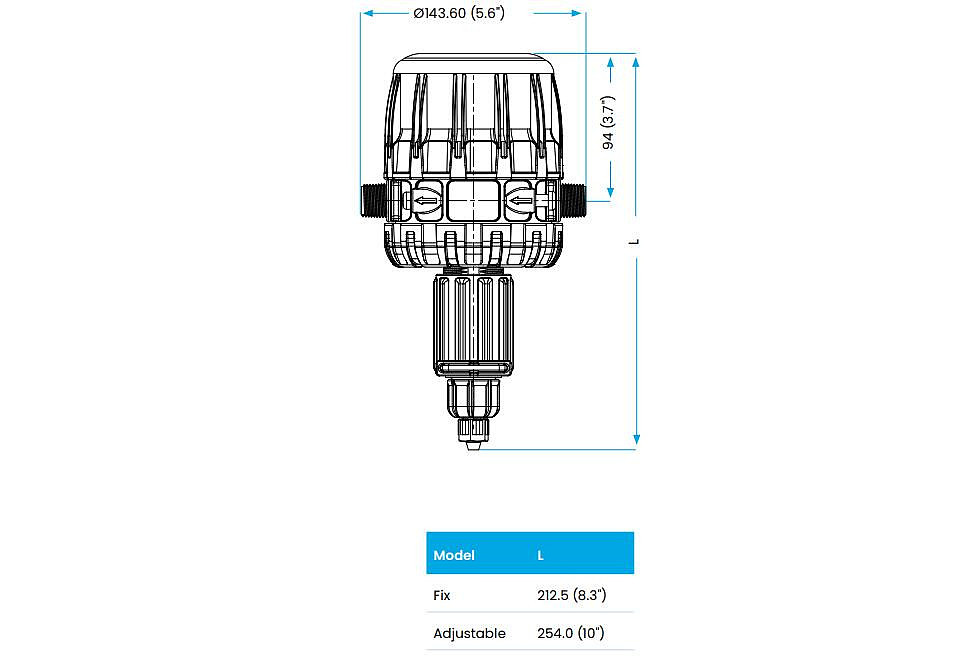Click the L dimension letter beside the drawing

coord(634,242)
